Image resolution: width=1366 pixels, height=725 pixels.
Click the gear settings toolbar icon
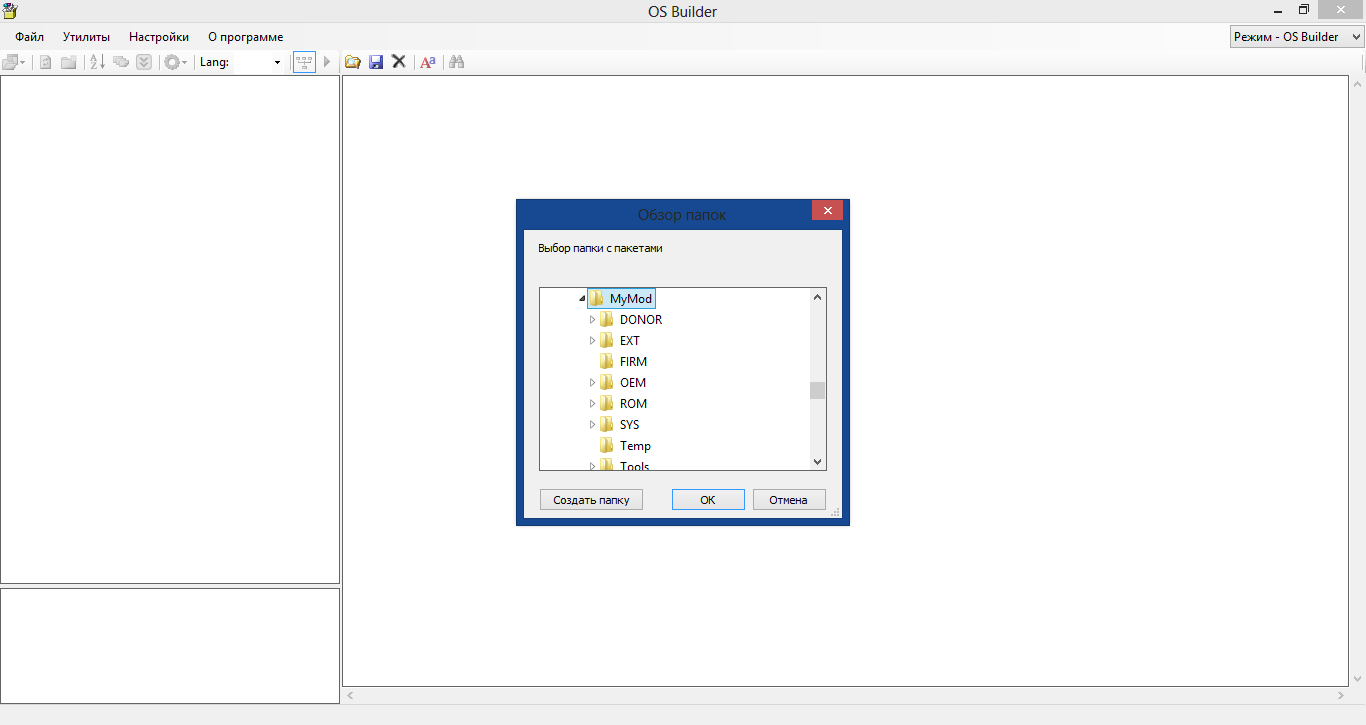tap(171, 62)
